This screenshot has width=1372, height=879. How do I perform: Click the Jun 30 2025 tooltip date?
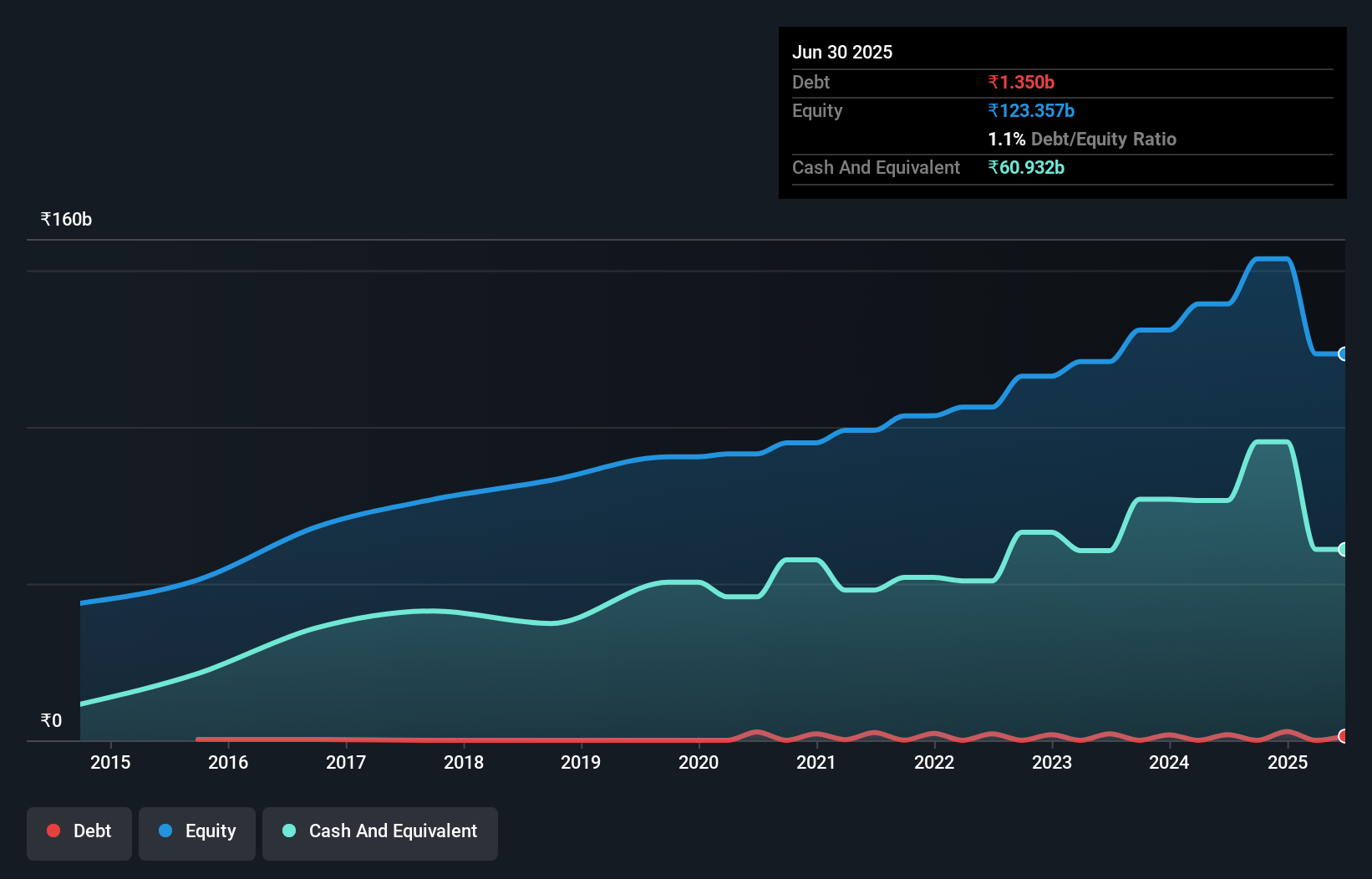tap(842, 52)
